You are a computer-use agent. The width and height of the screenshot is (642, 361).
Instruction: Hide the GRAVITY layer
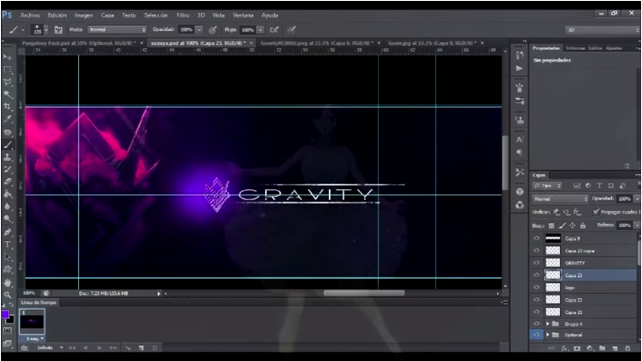click(536, 263)
